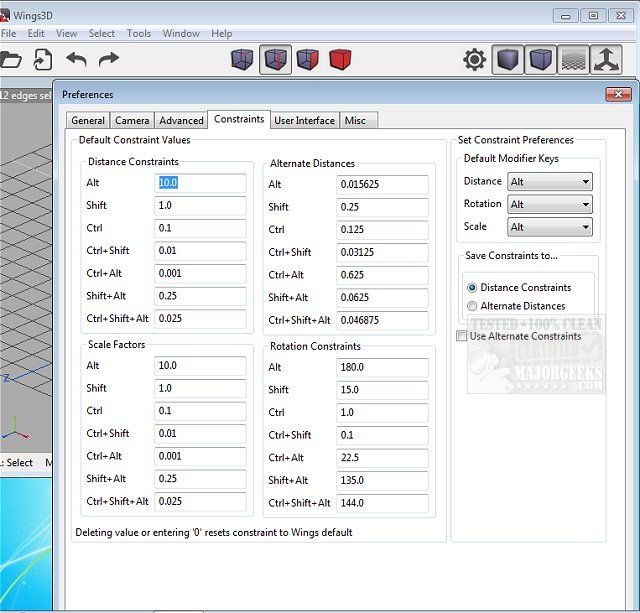Toggle the axes display icon
Screen dimensions: 640x613
[606, 60]
